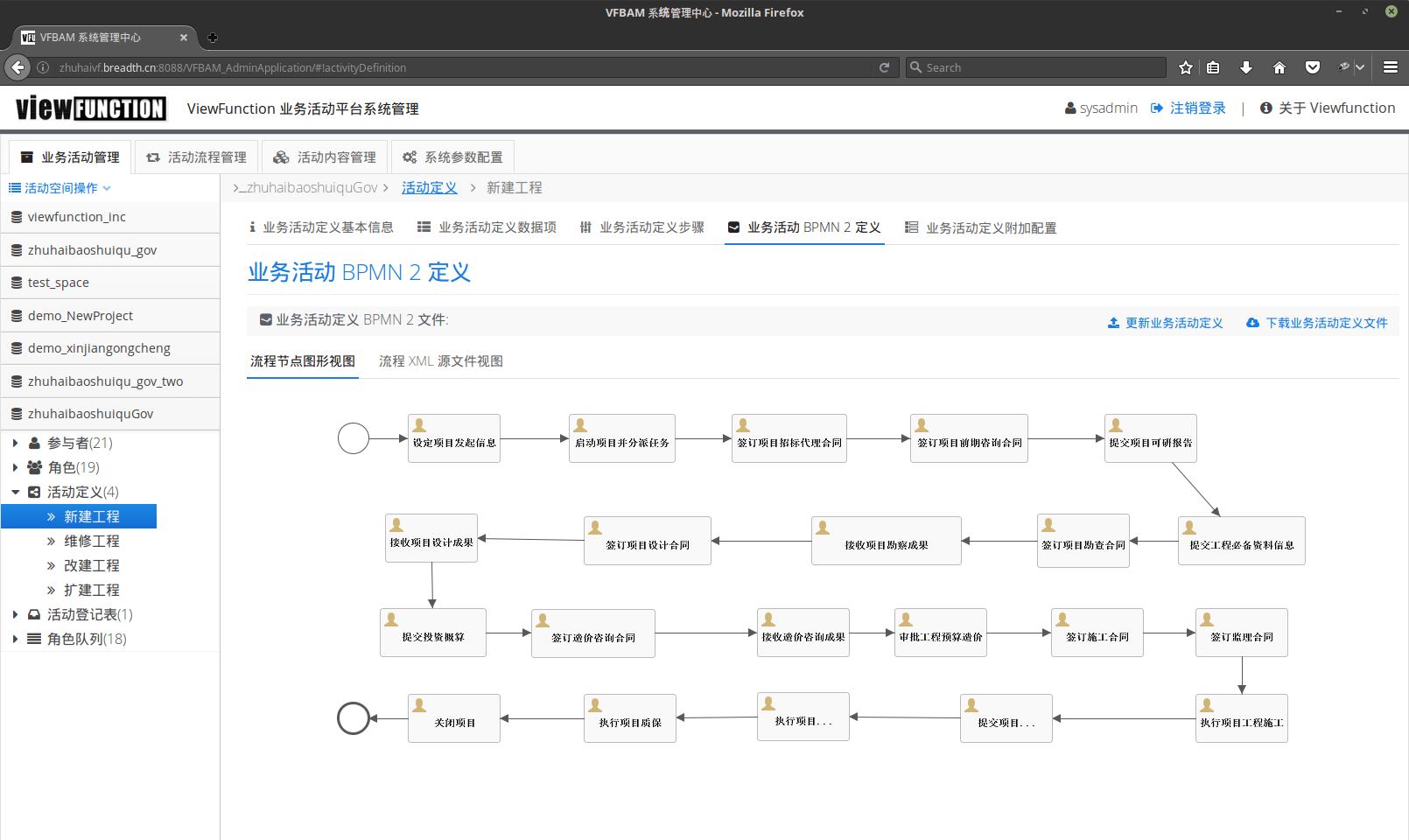The height and width of the screenshot is (840, 1409).
Task: Click the reload page icon in address bar
Action: point(884,67)
